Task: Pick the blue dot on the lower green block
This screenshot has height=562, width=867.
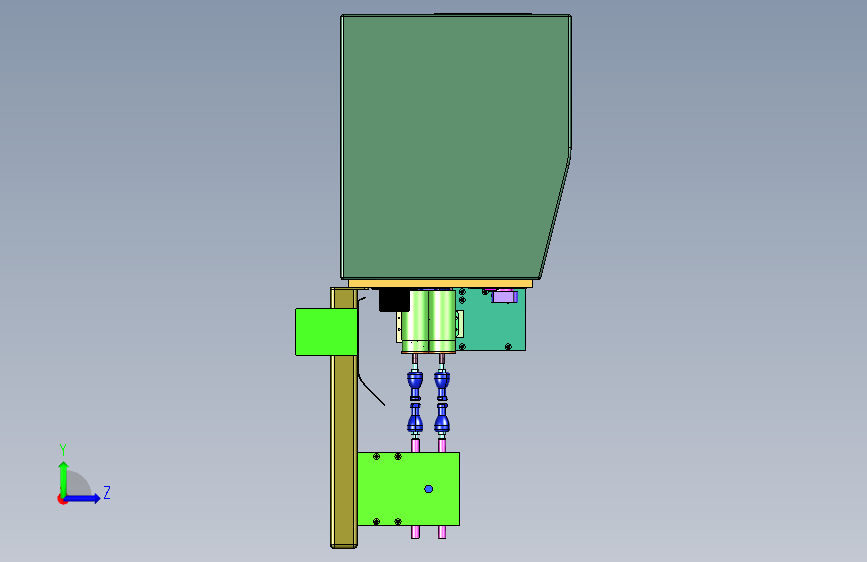Action: coord(429,489)
